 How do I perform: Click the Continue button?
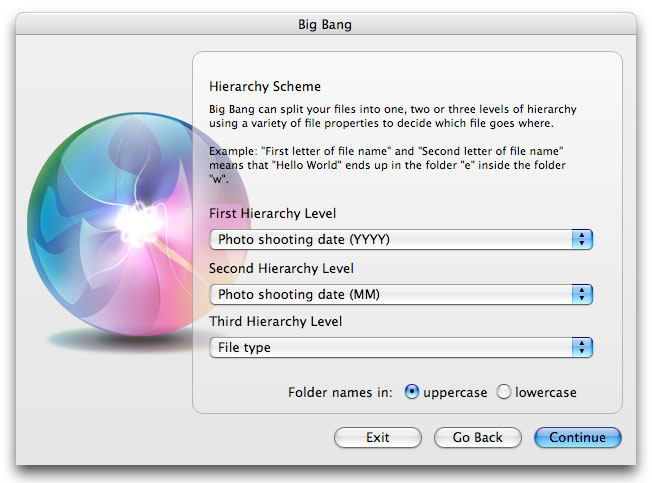(x=578, y=437)
